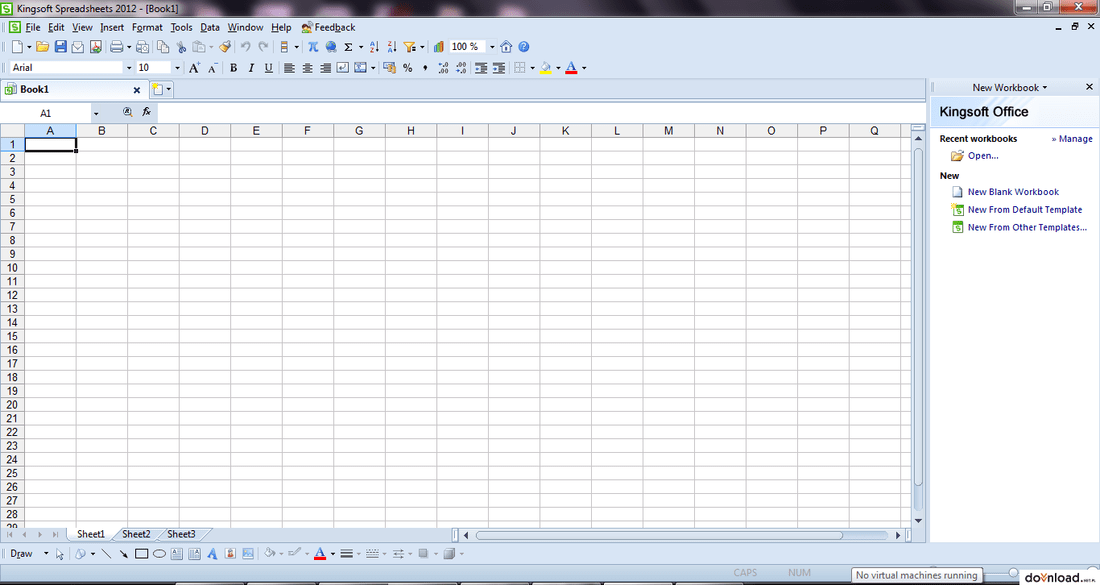Image resolution: width=1100 pixels, height=585 pixels.
Task: Toggle right text alignment
Action: (x=325, y=68)
